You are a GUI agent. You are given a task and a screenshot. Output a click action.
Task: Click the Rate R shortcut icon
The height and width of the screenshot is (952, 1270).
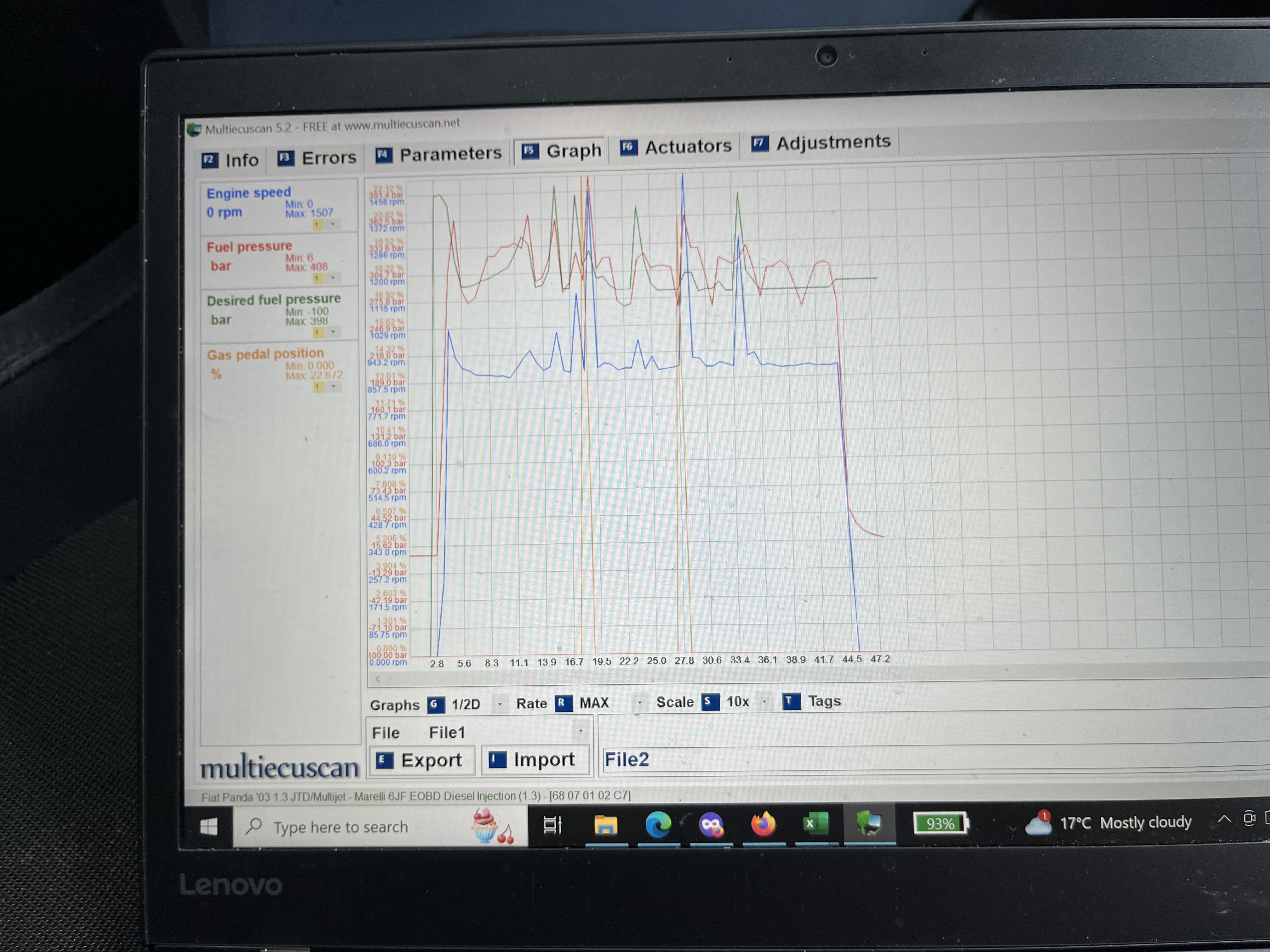point(563,703)
